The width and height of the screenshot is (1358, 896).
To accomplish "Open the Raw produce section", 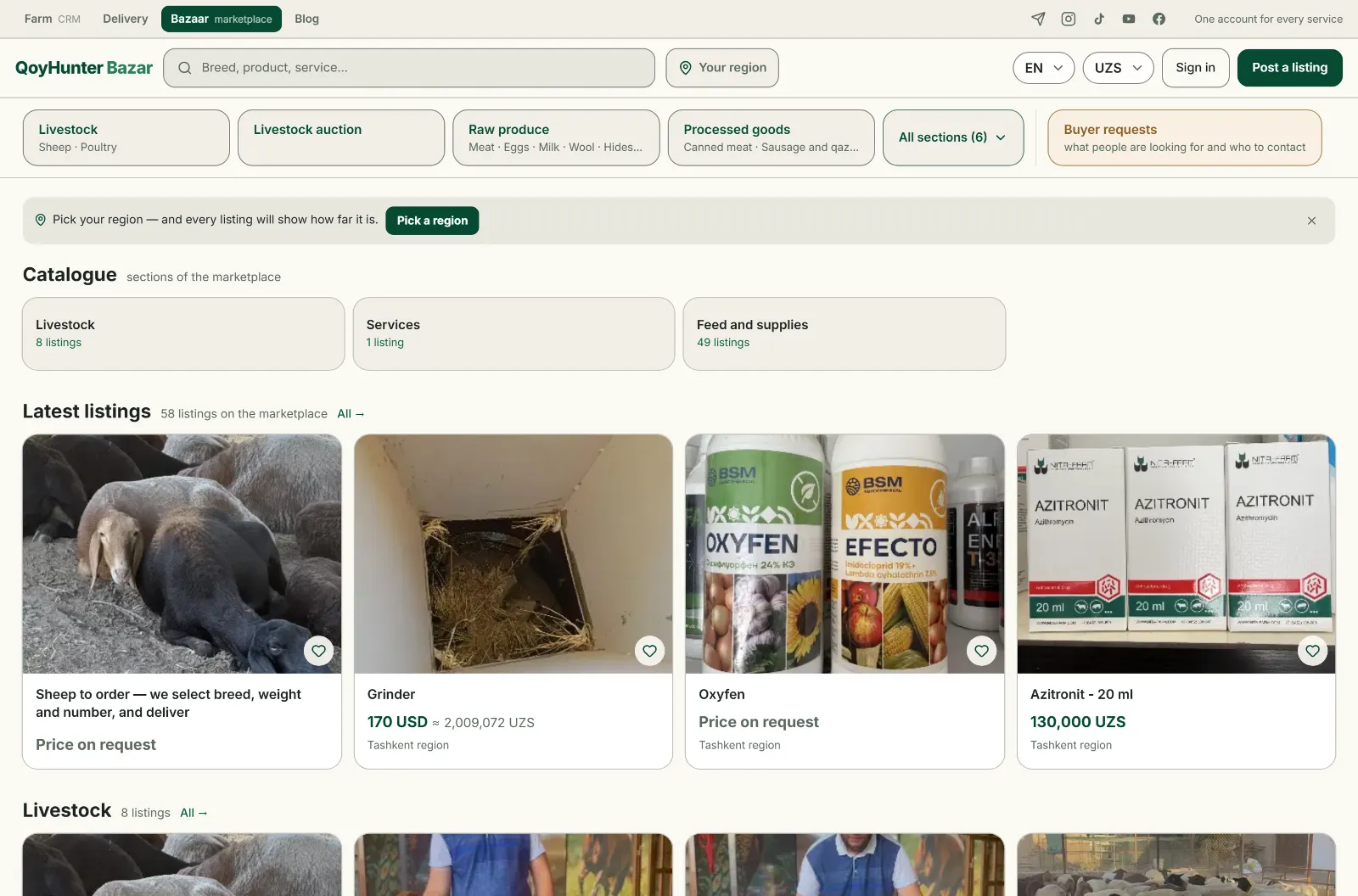I will tap(556, 137).
